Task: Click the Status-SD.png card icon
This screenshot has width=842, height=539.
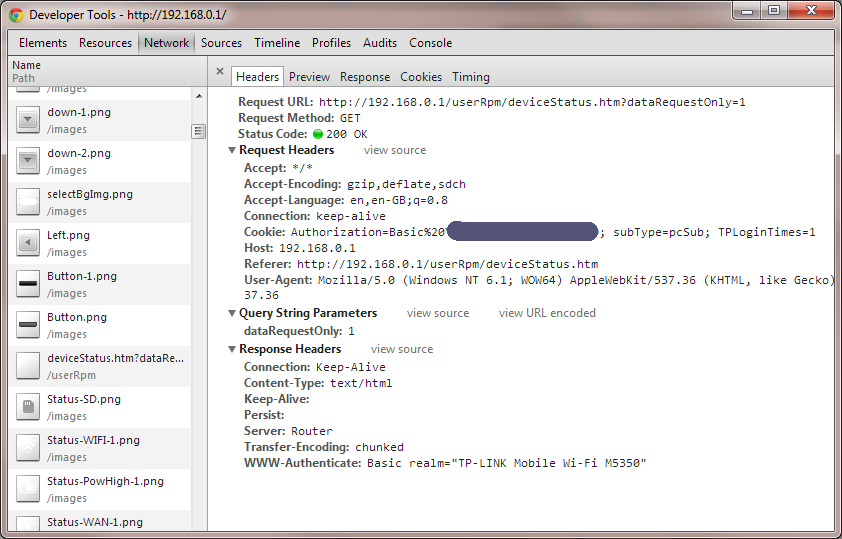Action: tap(28, 407)
